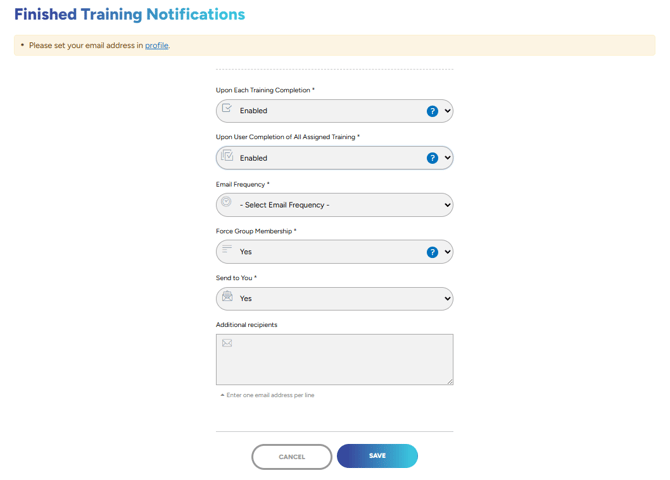Viewport: 670px width, 480px height.
Task: Click checkmark icon in Each Training Completion field
Action: tap(227, 108)
